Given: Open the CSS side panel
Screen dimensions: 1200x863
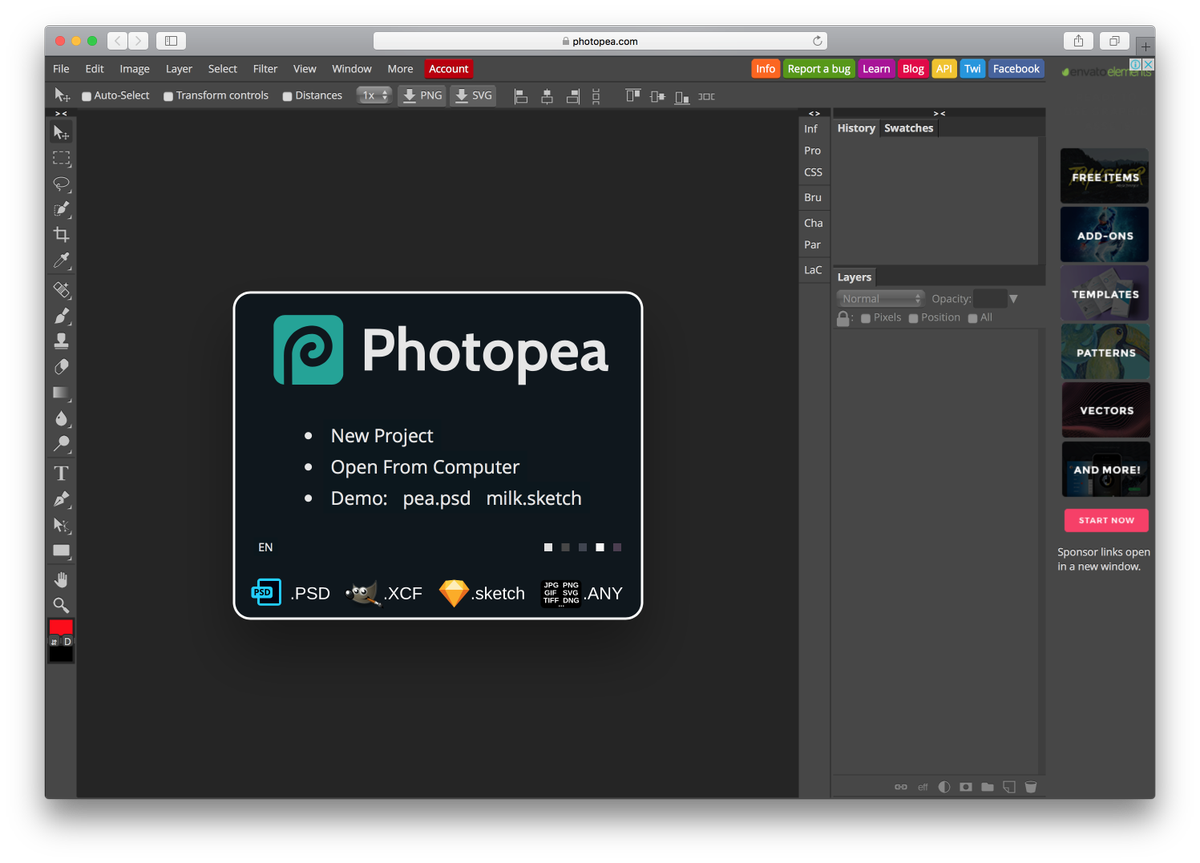Looking at the screenshot, I should click(x=813, y=172).
